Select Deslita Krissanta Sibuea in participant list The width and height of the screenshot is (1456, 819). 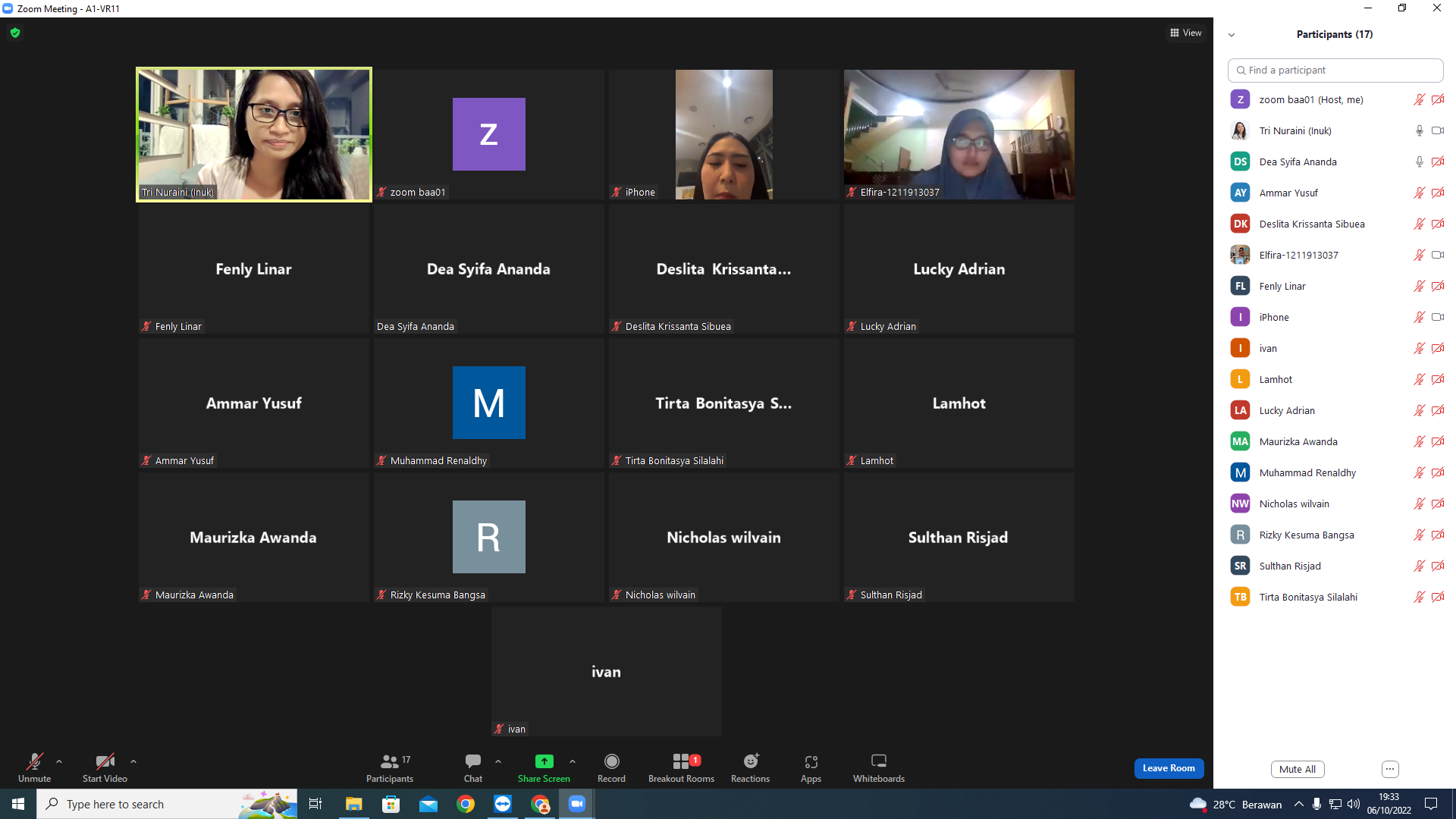[x=1335, y=224]
